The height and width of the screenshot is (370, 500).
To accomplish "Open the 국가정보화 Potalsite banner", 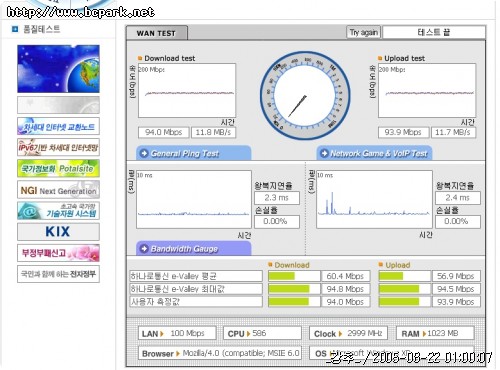I will pos(58,168).
